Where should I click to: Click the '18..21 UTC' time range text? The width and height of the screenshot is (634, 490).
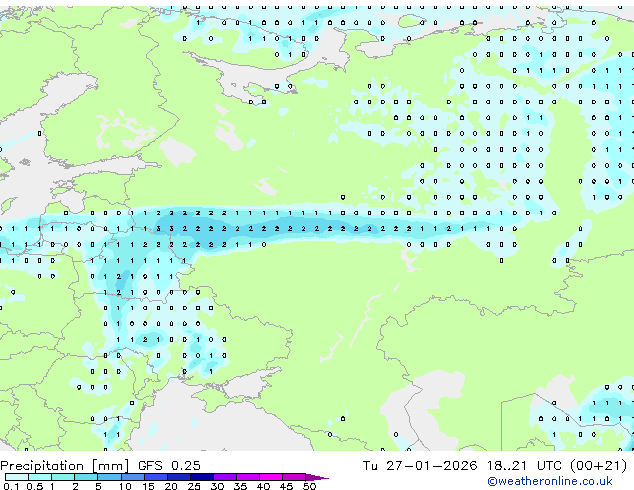(x=524, y=465)
